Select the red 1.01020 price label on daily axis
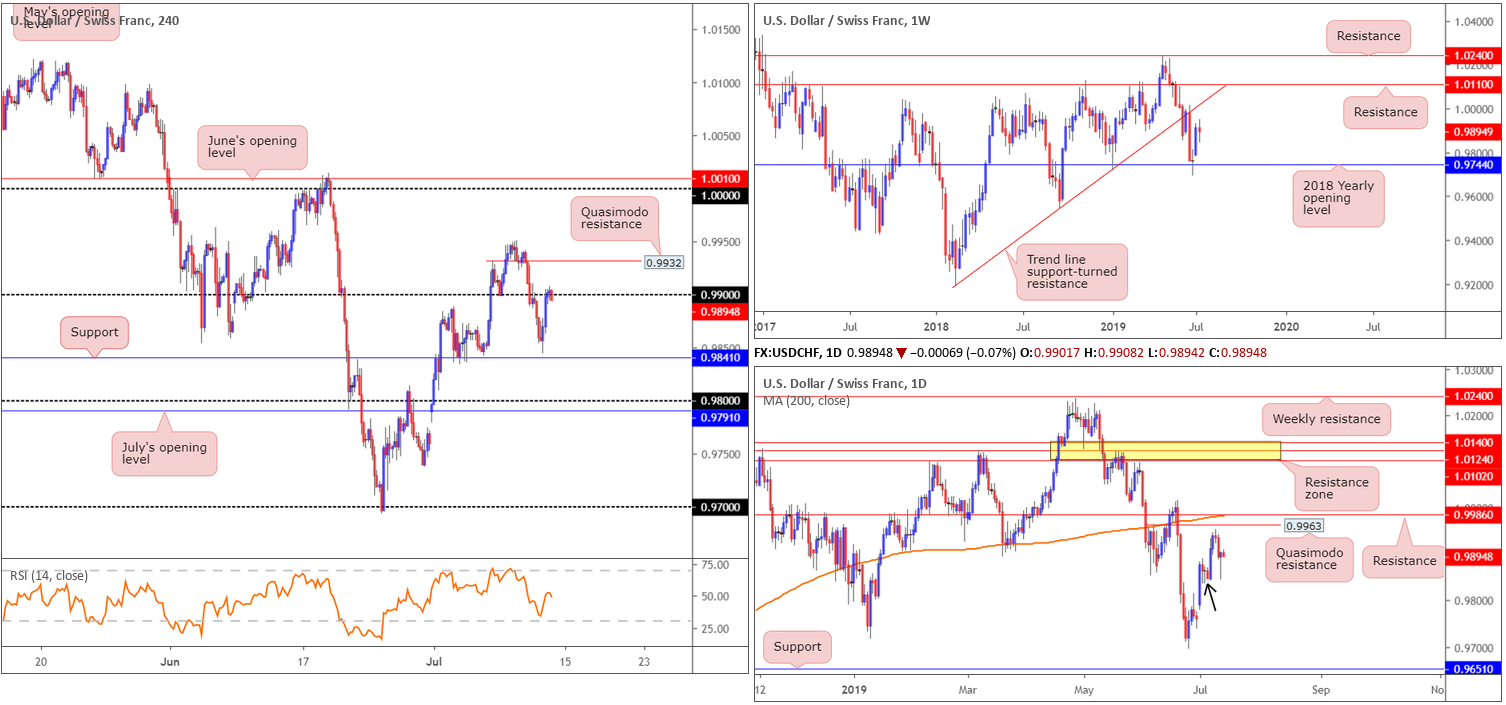This screenshot has height=705, width=1506. pos(1474,477)
